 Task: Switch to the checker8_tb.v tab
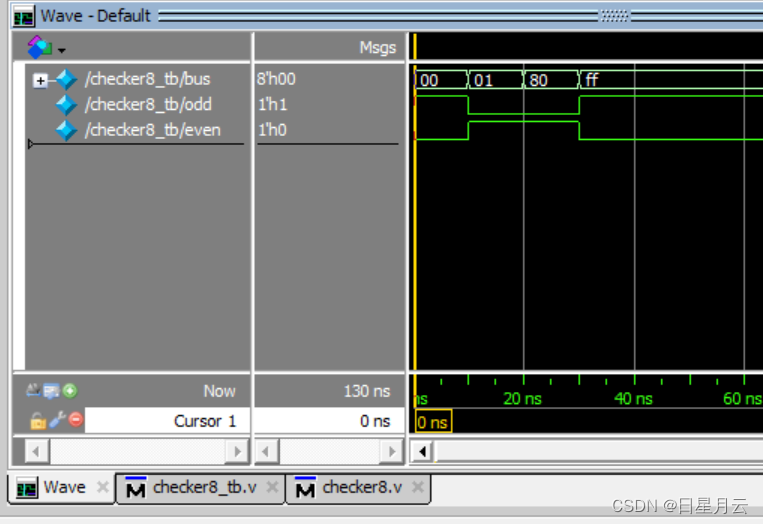click(x=200, y=488)
